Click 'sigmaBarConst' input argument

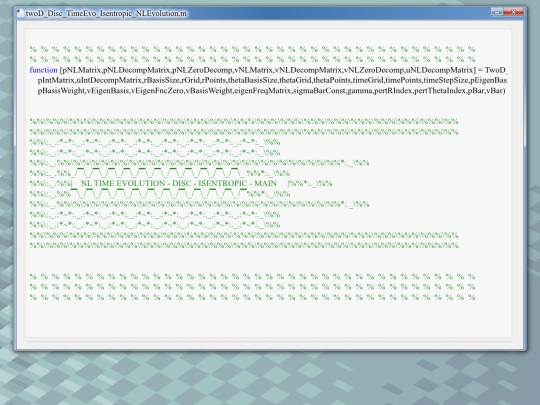319,91
